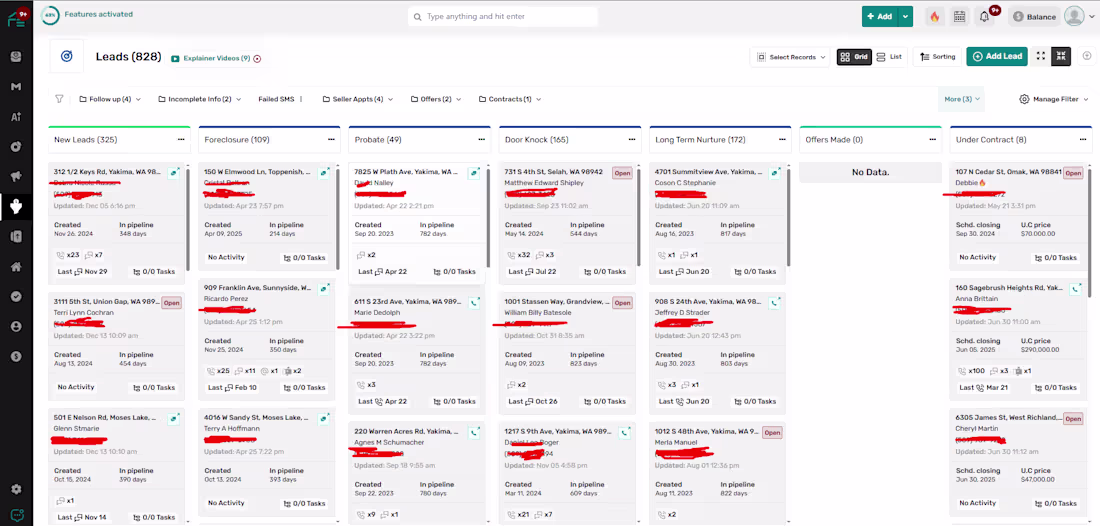Click New Leads column scrollbar
The height and width of the screenshot is (526, 1100).
click(188, 219)
